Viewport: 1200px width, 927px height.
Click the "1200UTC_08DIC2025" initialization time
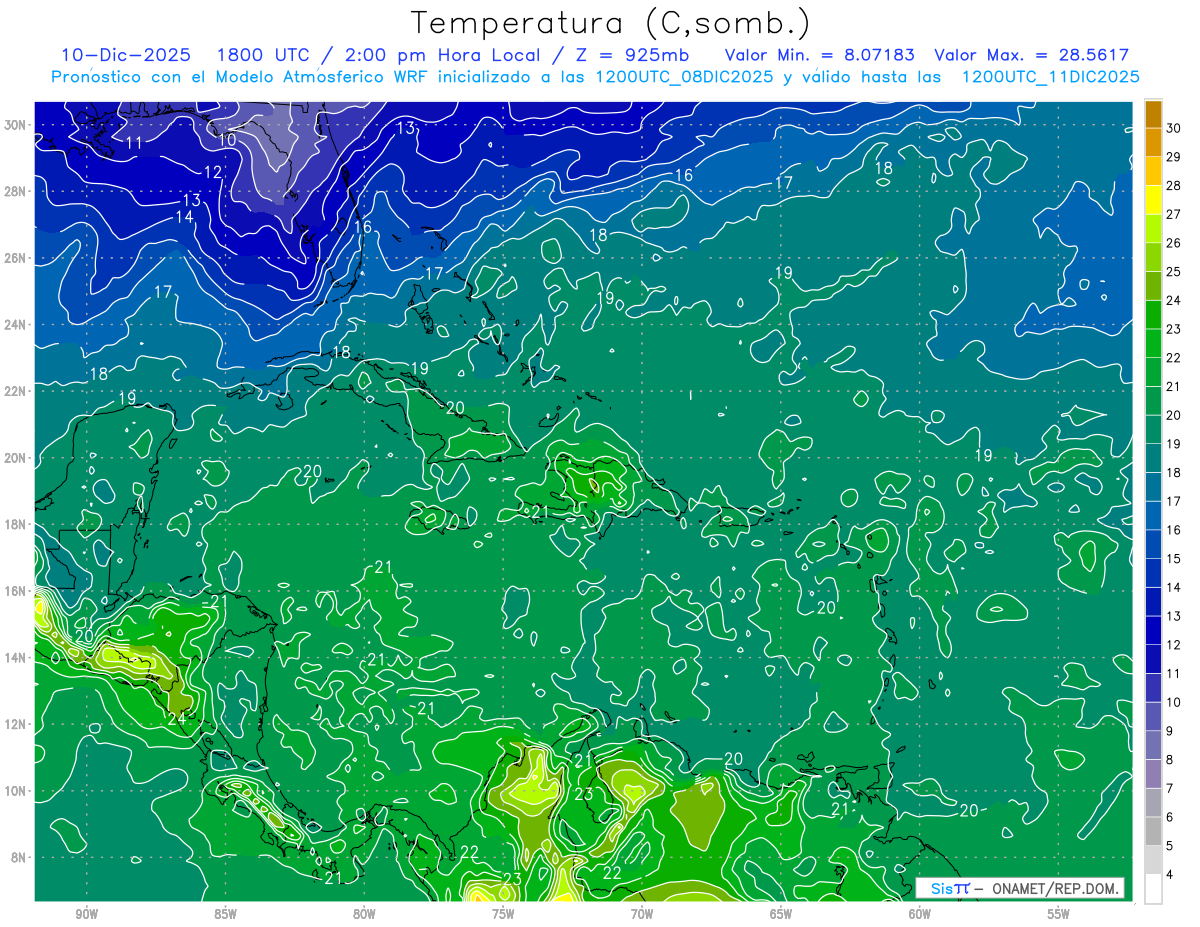point(683,77)
